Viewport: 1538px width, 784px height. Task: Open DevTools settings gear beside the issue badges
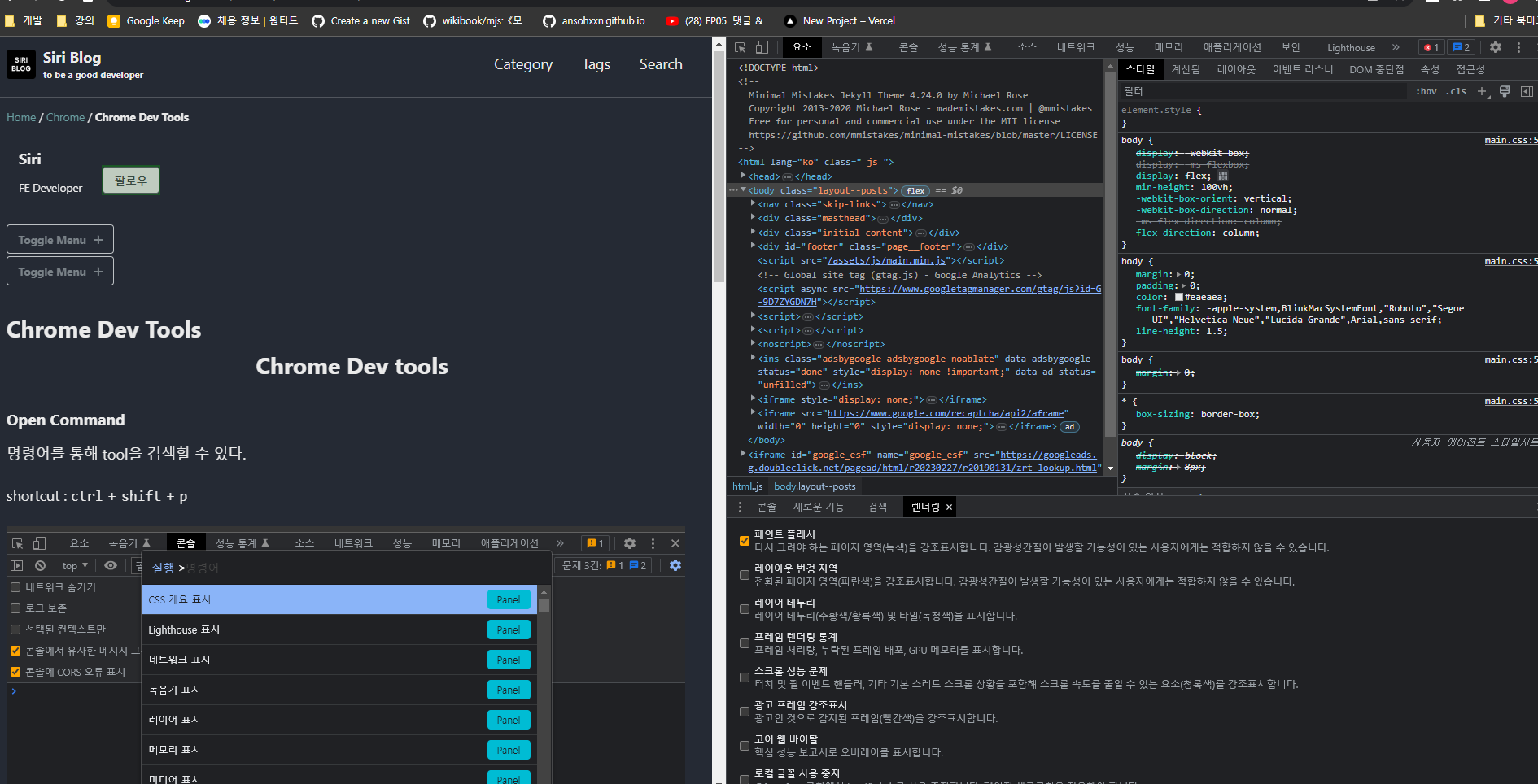point(1495,47)
